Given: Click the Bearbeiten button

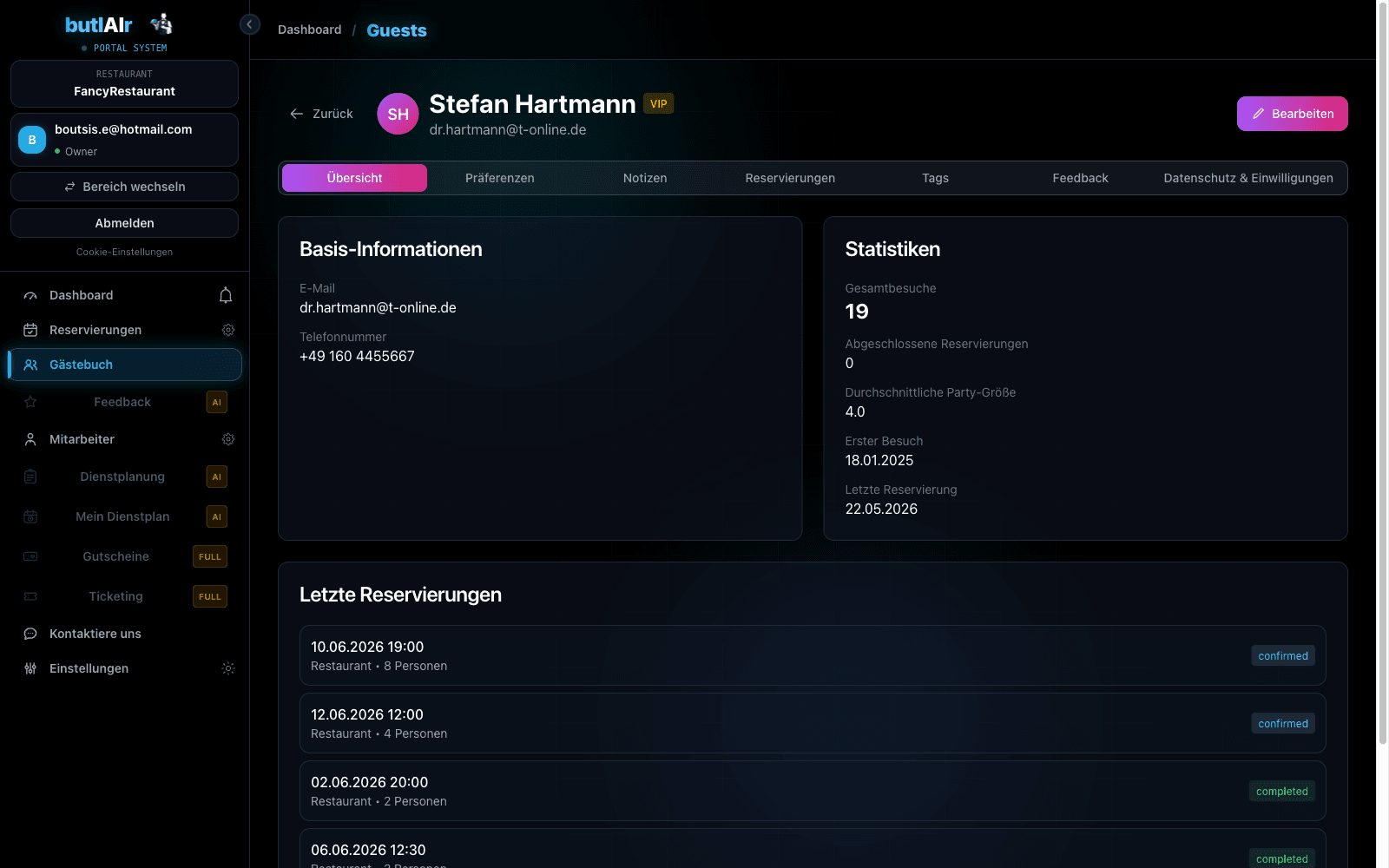Looking at the screenshot, I should pos(1293,114).
